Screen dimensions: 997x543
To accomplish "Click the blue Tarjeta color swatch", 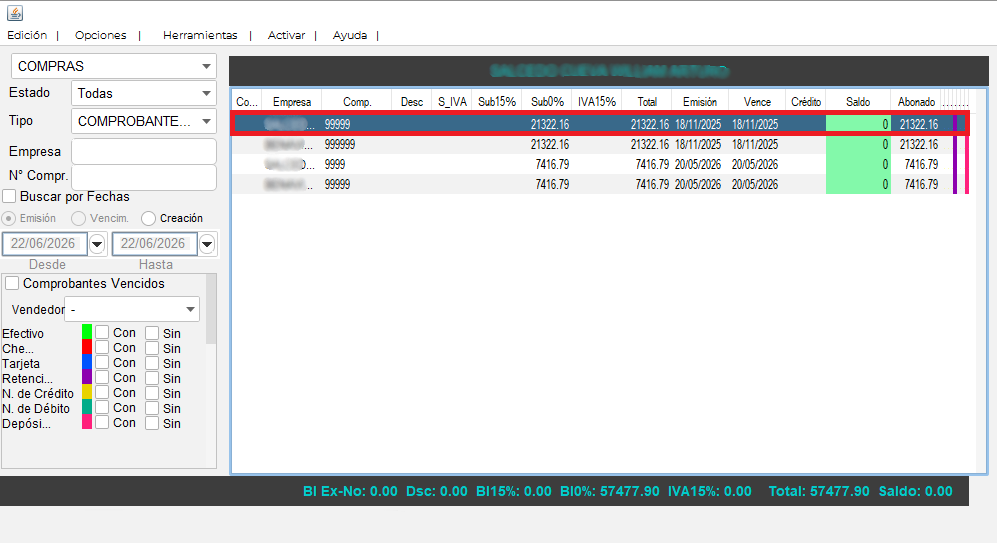I will point(87,362).
